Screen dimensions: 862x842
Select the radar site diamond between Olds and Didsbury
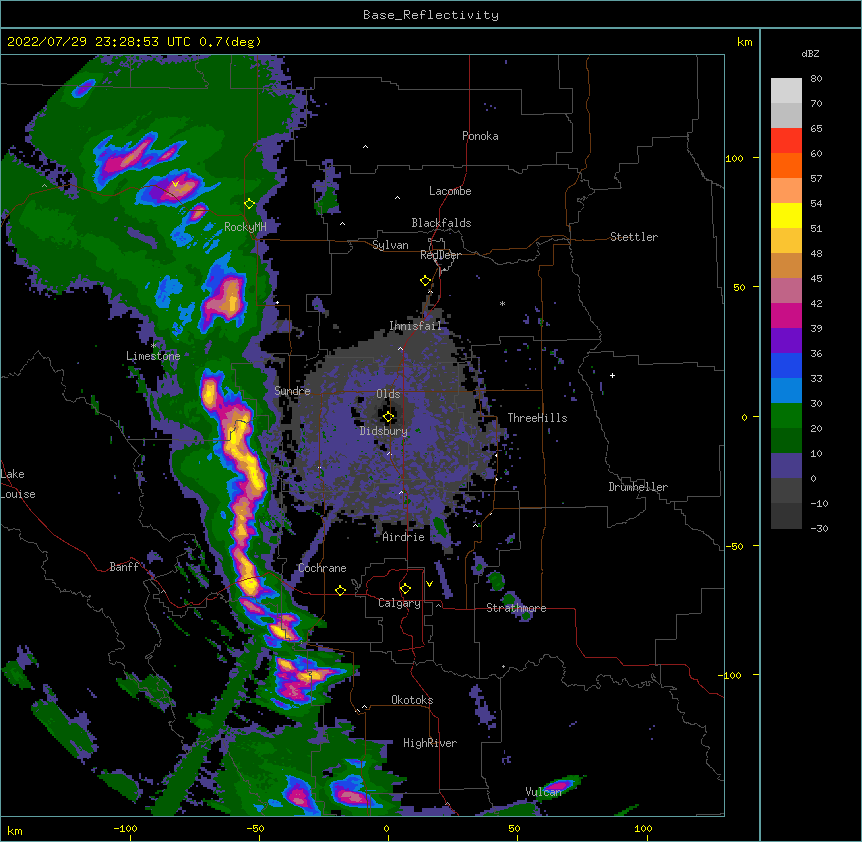tap(388, 417)
